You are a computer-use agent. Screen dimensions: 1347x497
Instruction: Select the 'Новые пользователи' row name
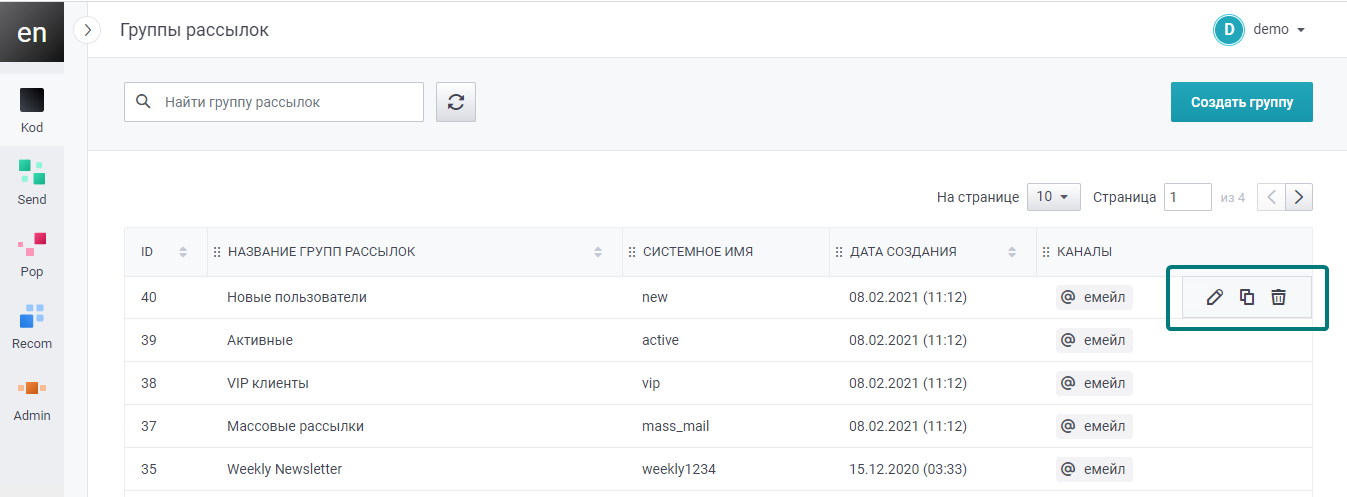pos(297,297)
